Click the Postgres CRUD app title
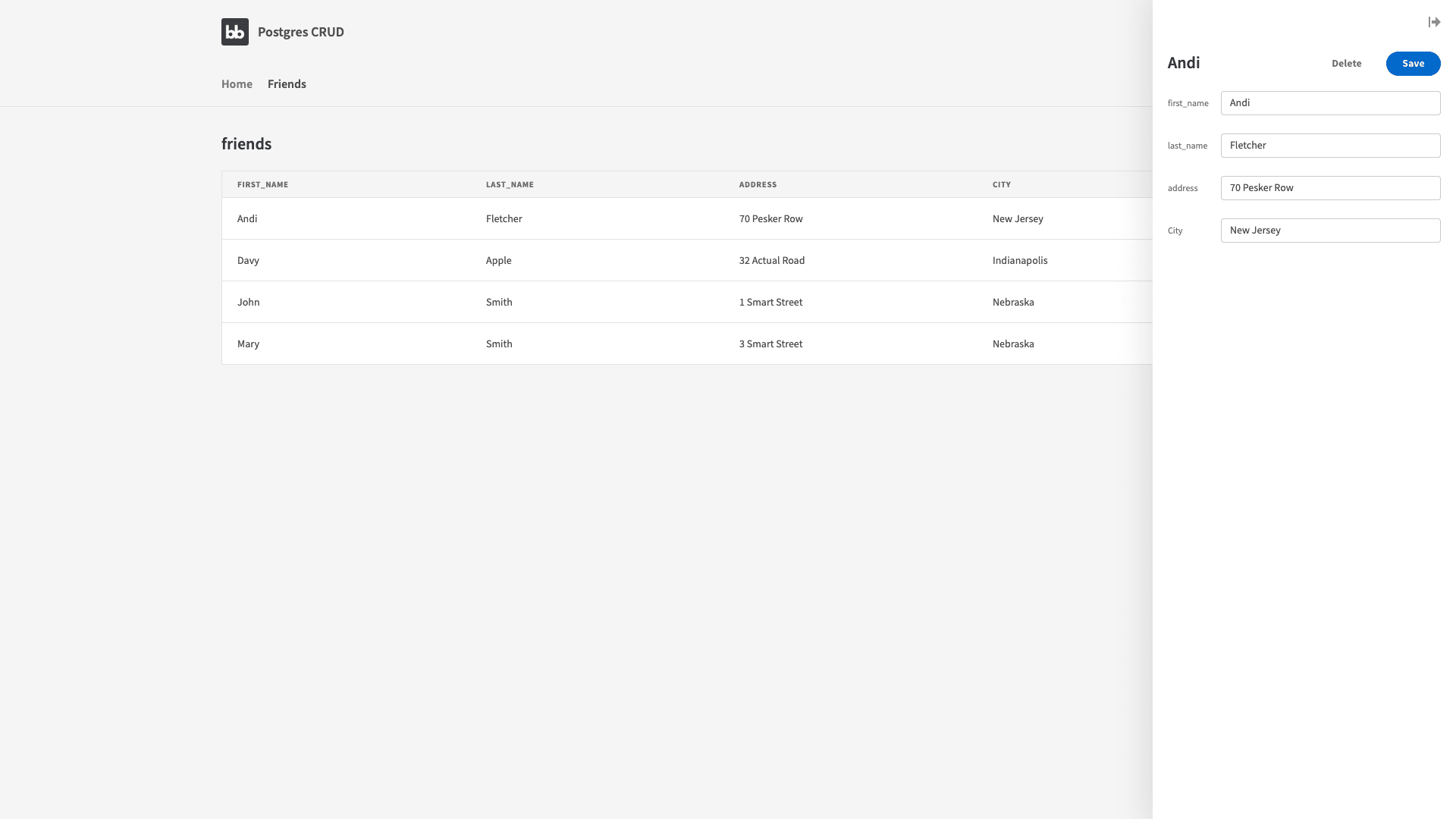 pos(301,32)
